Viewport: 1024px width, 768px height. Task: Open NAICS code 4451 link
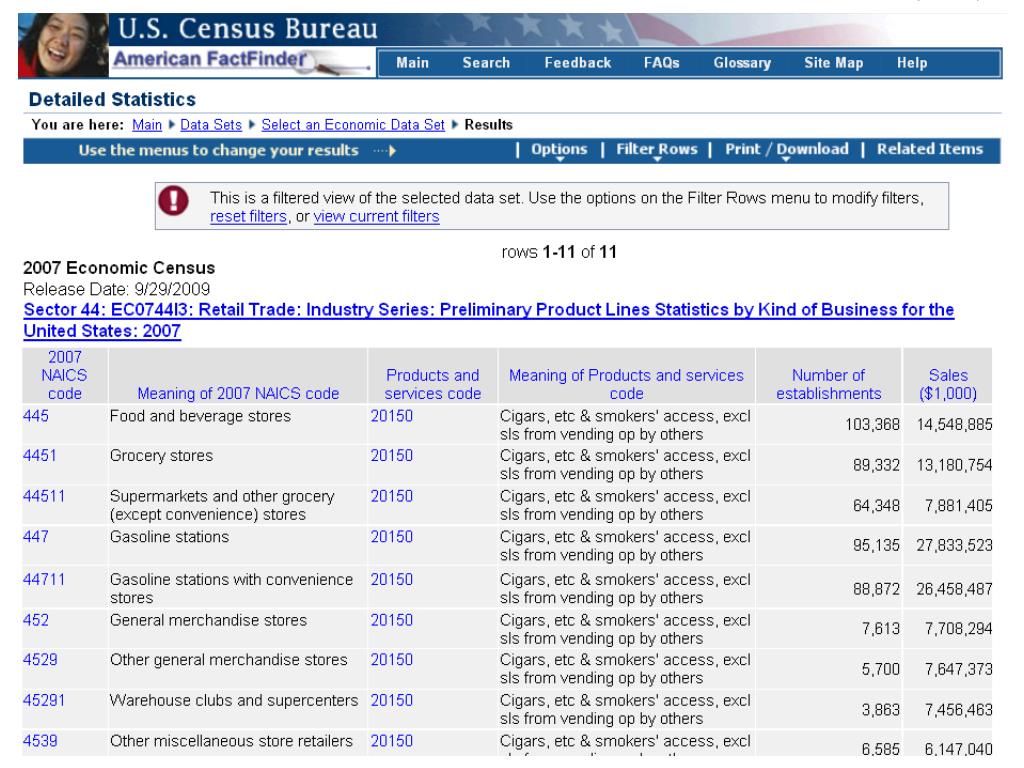(40, 455)
